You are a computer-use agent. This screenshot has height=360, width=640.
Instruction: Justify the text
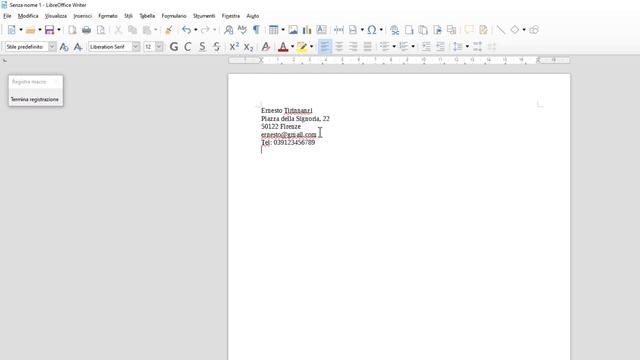tap(367, 47)
